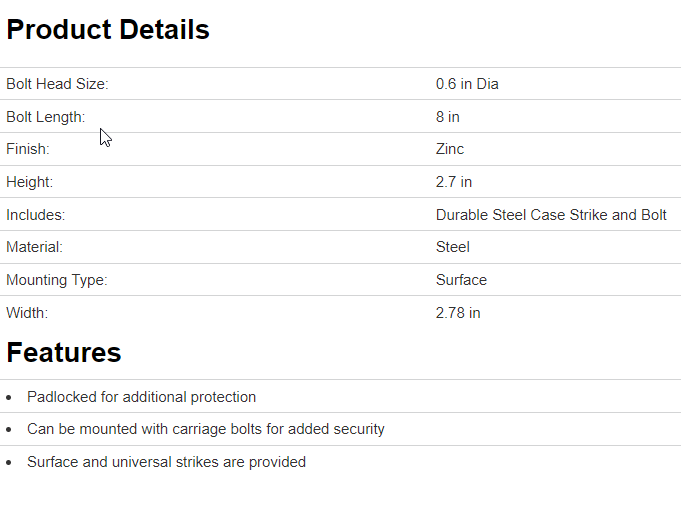Click the Padlocked for additional protection bullet
Viewport: 681px width, 519px height.
click(x=141, y=397)
